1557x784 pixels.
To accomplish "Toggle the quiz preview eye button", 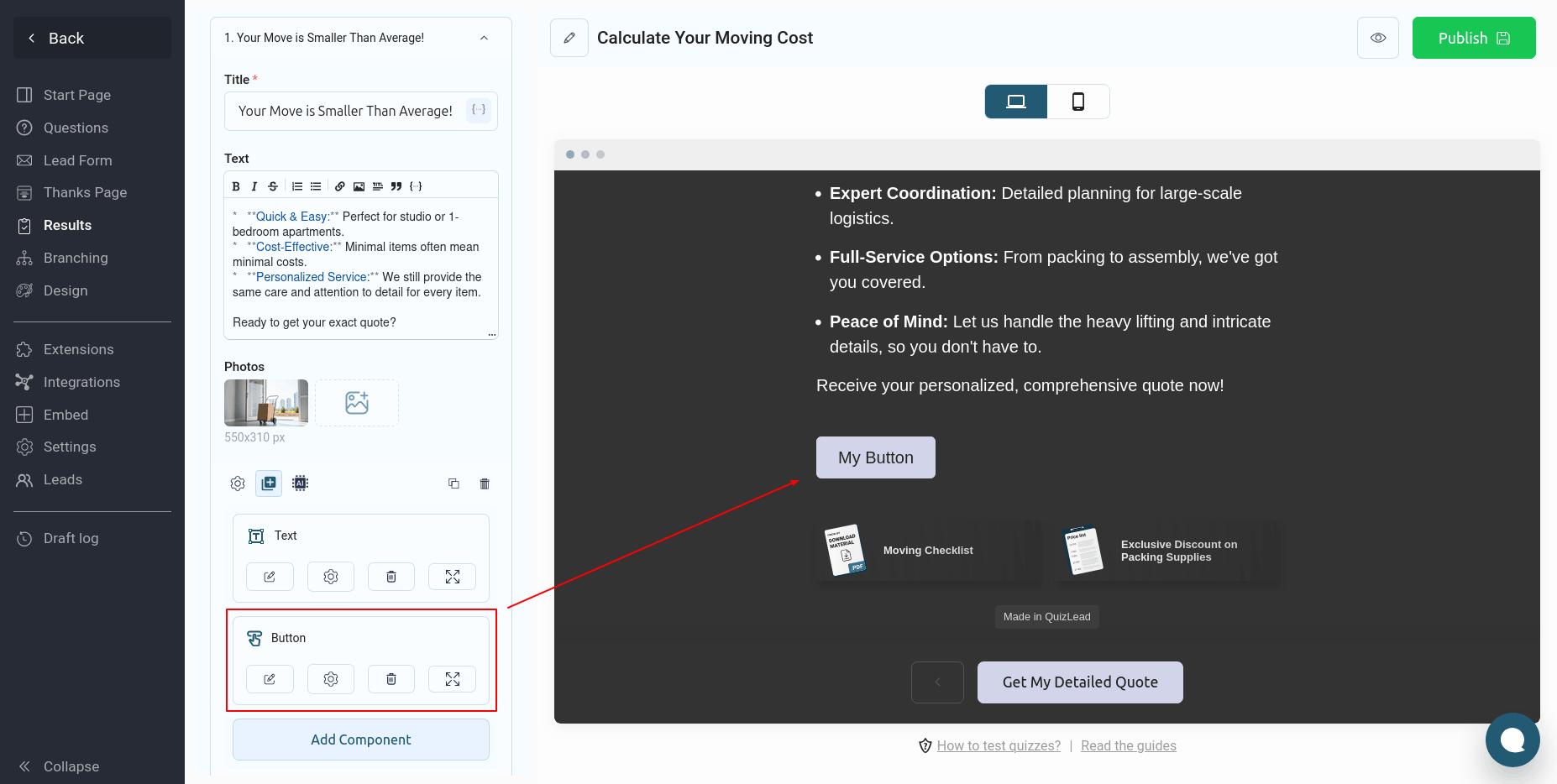I will pyautogui.click(x=1377, y=38).
